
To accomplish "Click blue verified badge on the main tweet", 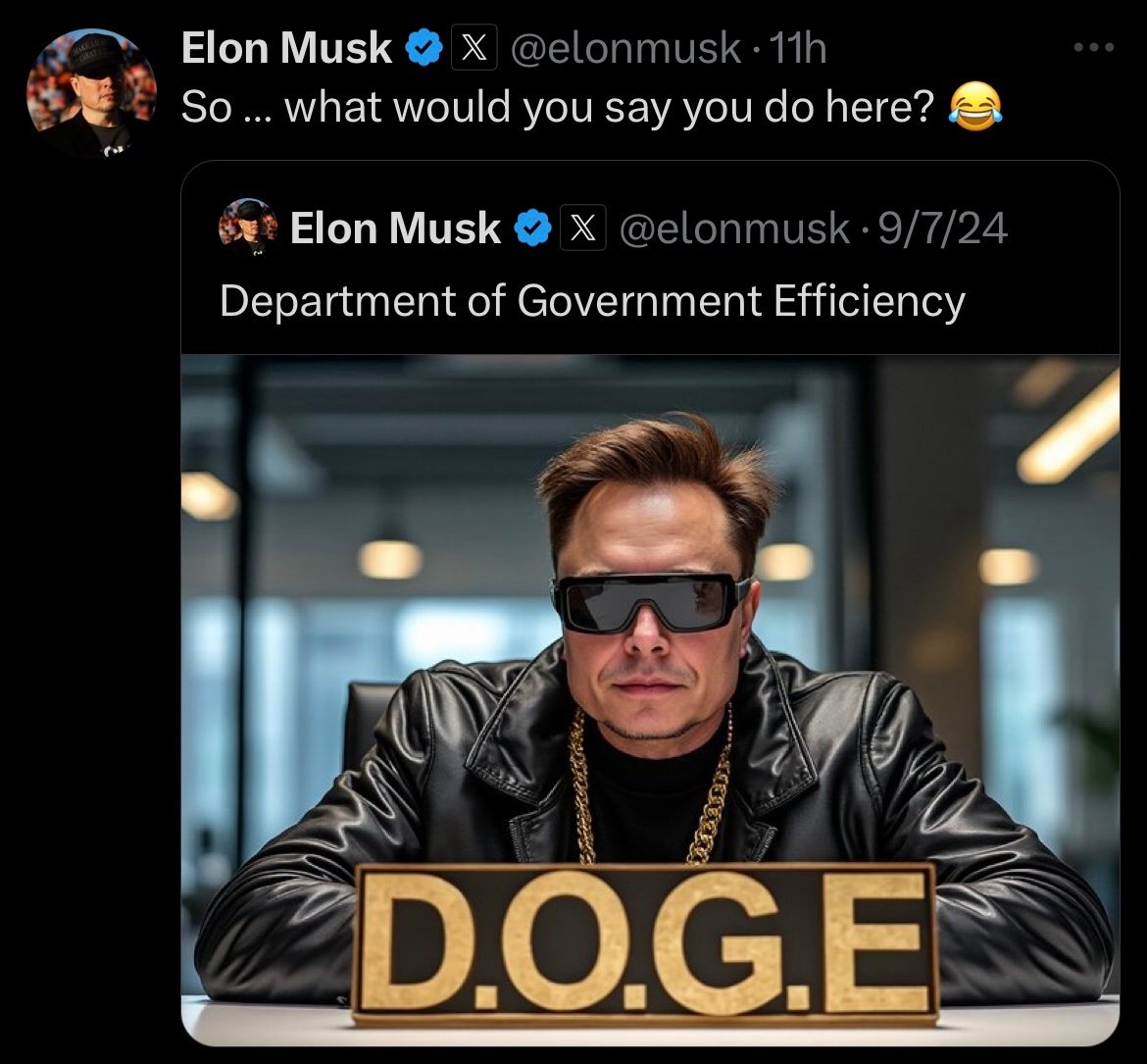I will [424, 48].
